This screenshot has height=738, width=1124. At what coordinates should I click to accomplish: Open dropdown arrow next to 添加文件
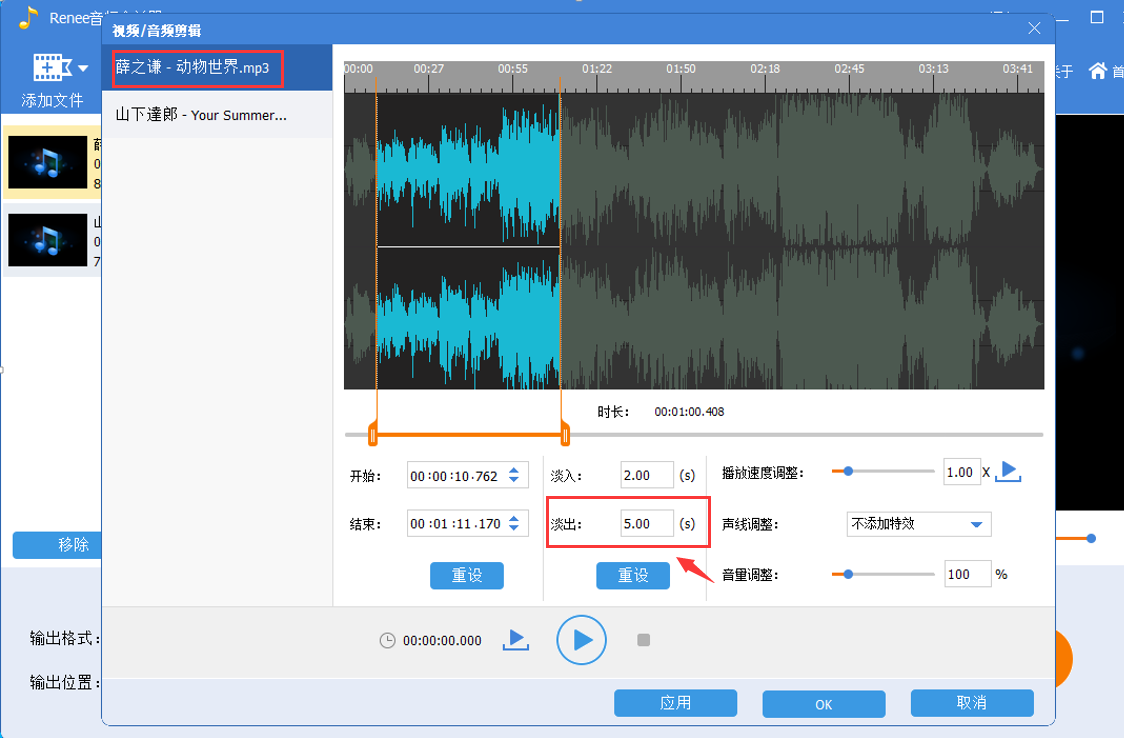coord(82,69)
